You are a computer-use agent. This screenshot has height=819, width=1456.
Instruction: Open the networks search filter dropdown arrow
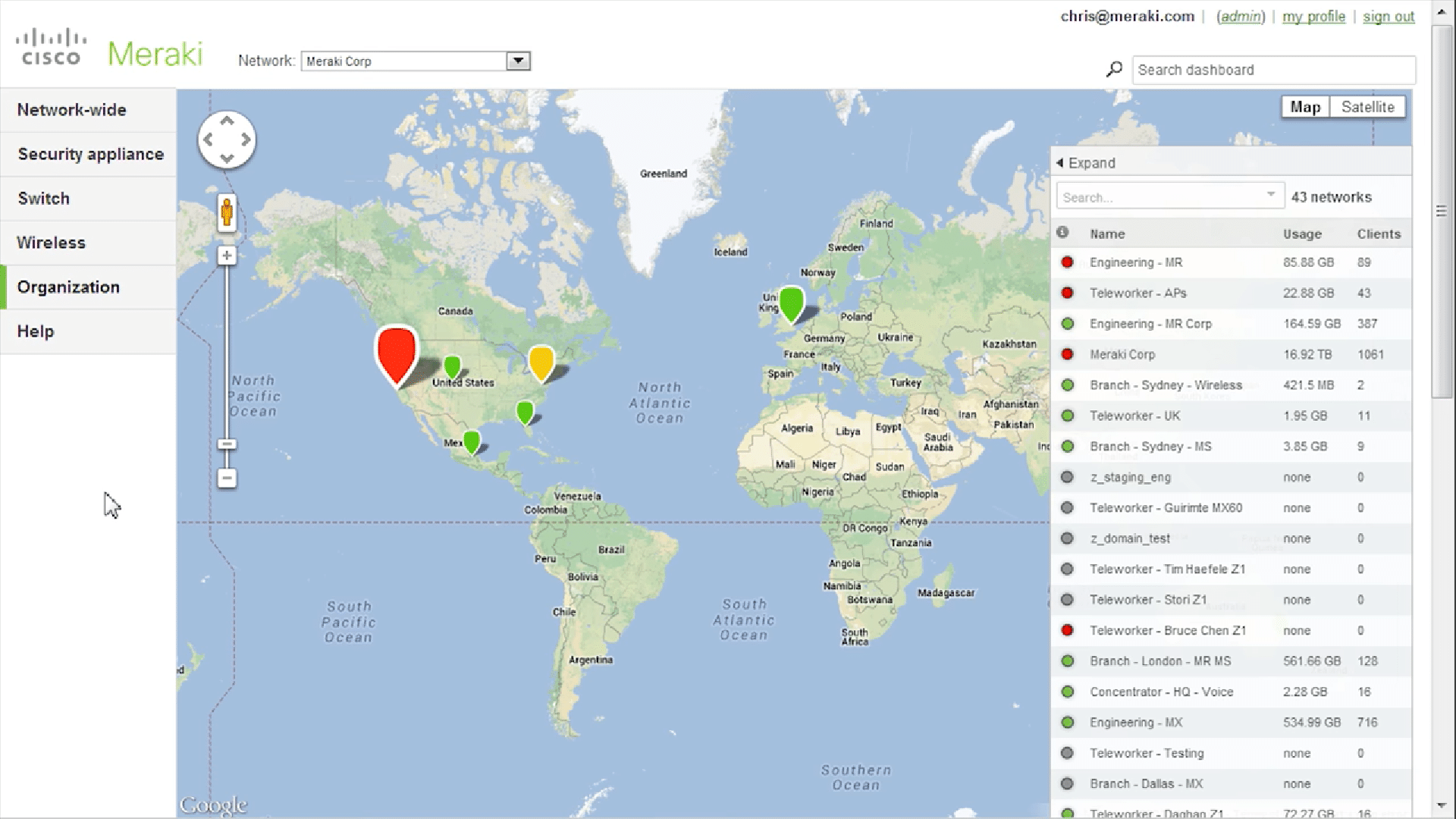pyautogui.click(x=1270, y=195)
